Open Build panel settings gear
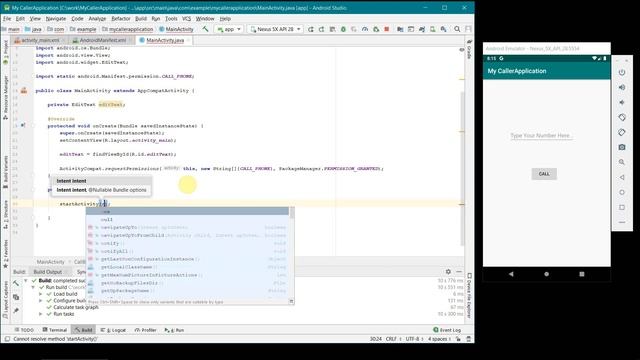This screenshot has width=640, height=360. coord(448,271)
